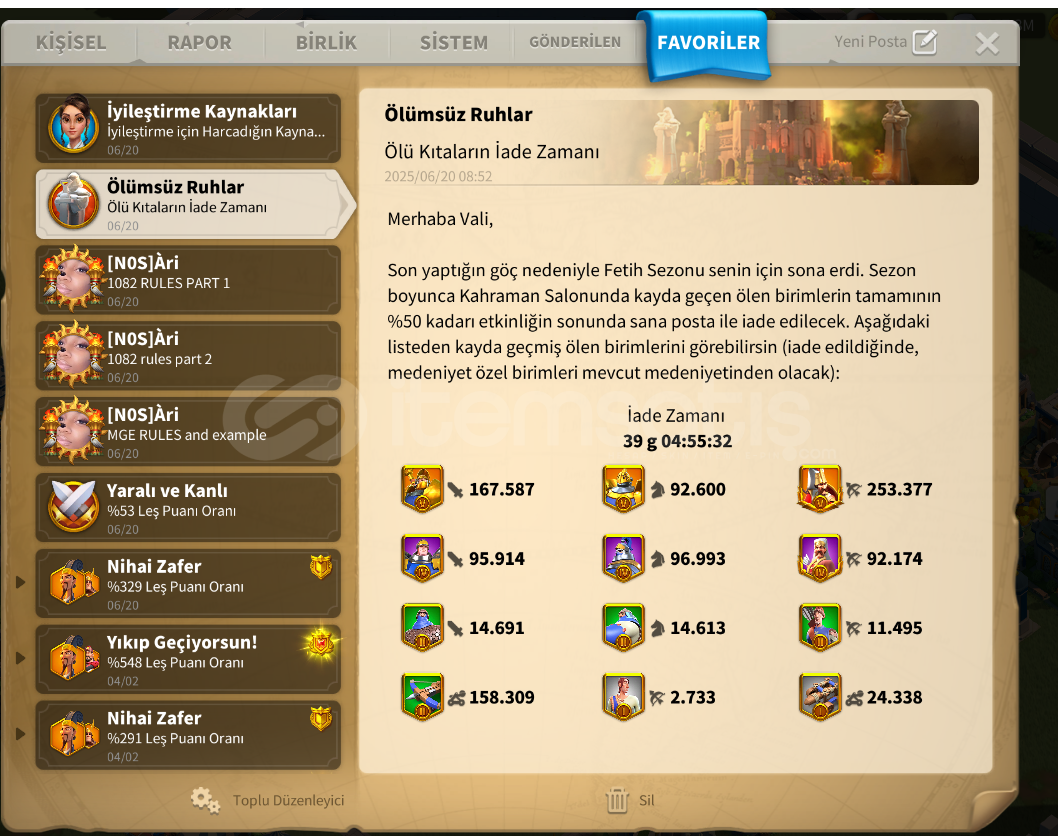Click the siege unit icon beside 158.309
Screen dimensions: 1058x836
[x=422, y=696]
